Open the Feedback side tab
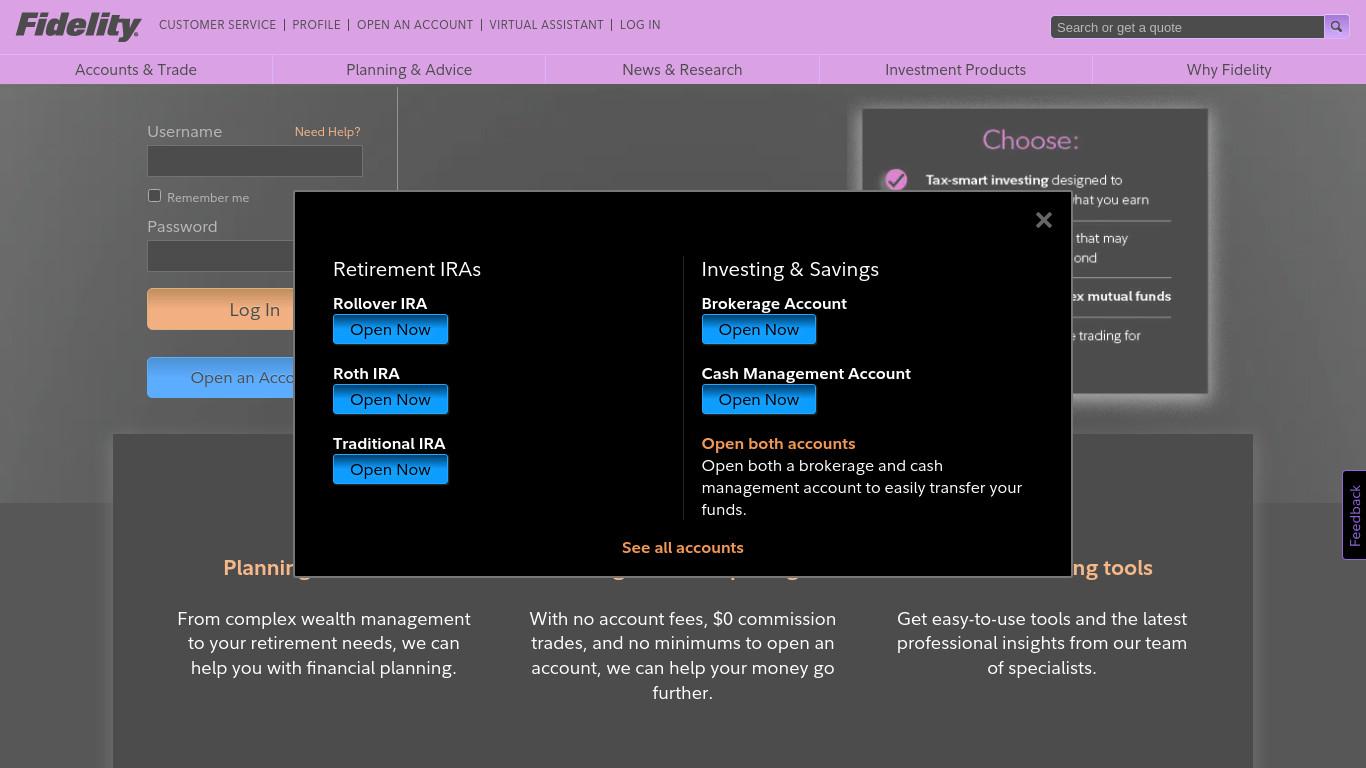The width and height of the screenshot is (1366, 768). (1354, 515)
